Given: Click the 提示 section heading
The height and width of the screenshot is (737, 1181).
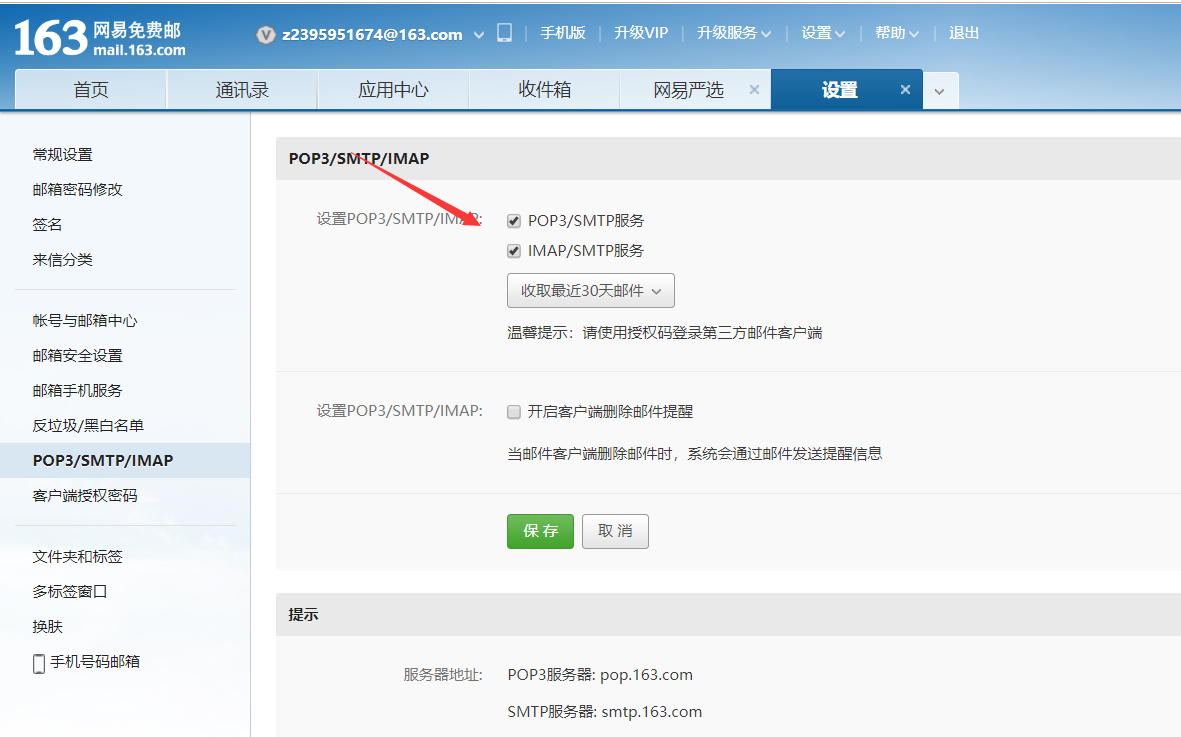Looking at the screenshot, I should coord(304,615).
